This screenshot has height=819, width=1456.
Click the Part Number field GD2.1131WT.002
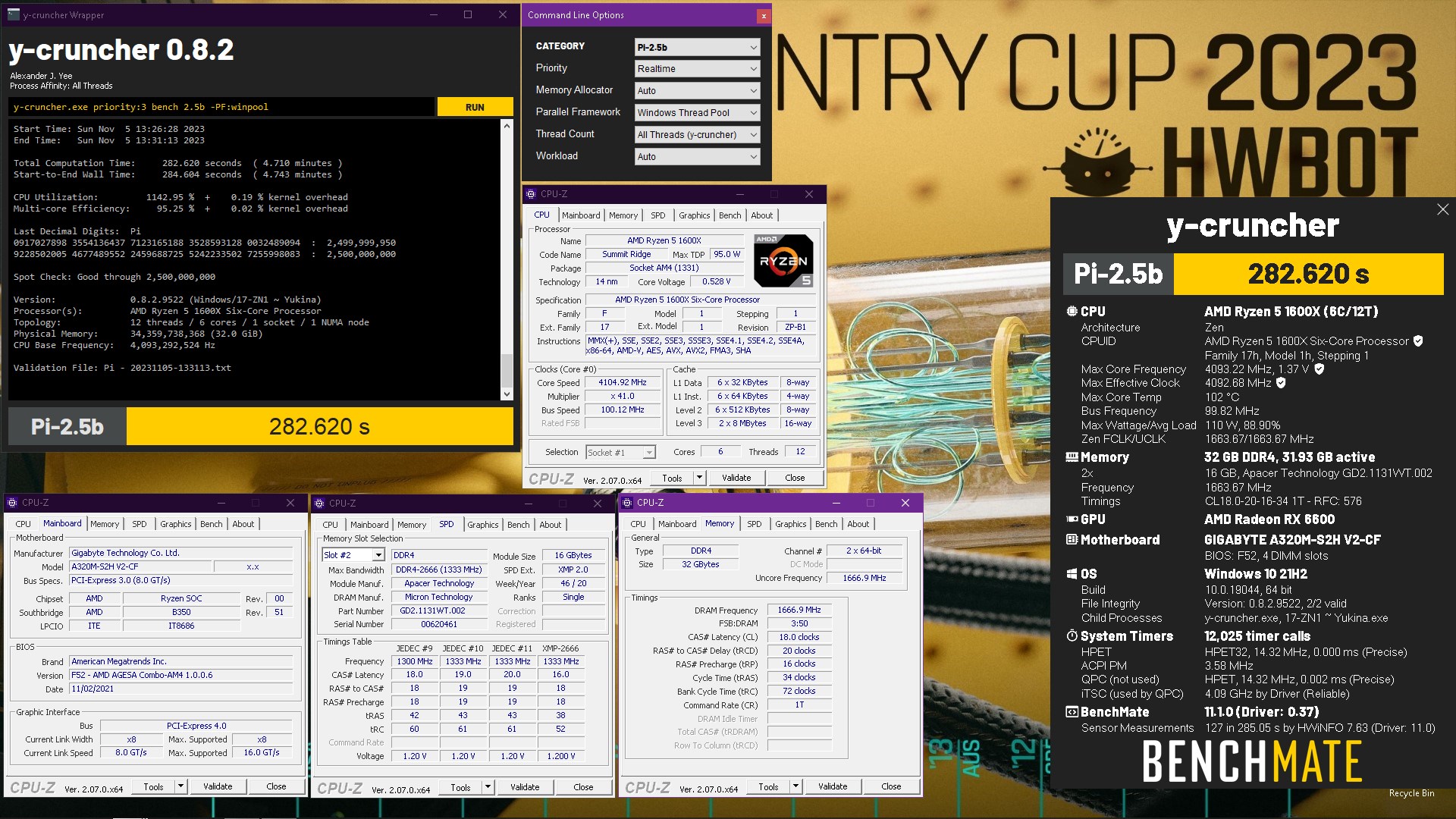439,611
